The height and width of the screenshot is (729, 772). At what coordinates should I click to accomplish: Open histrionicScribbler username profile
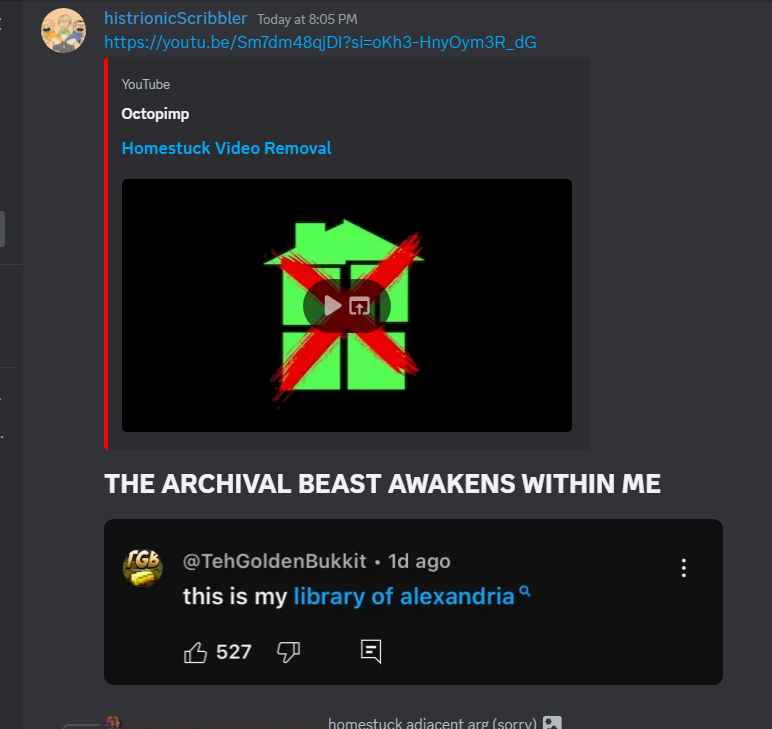(x=175, y=18)
